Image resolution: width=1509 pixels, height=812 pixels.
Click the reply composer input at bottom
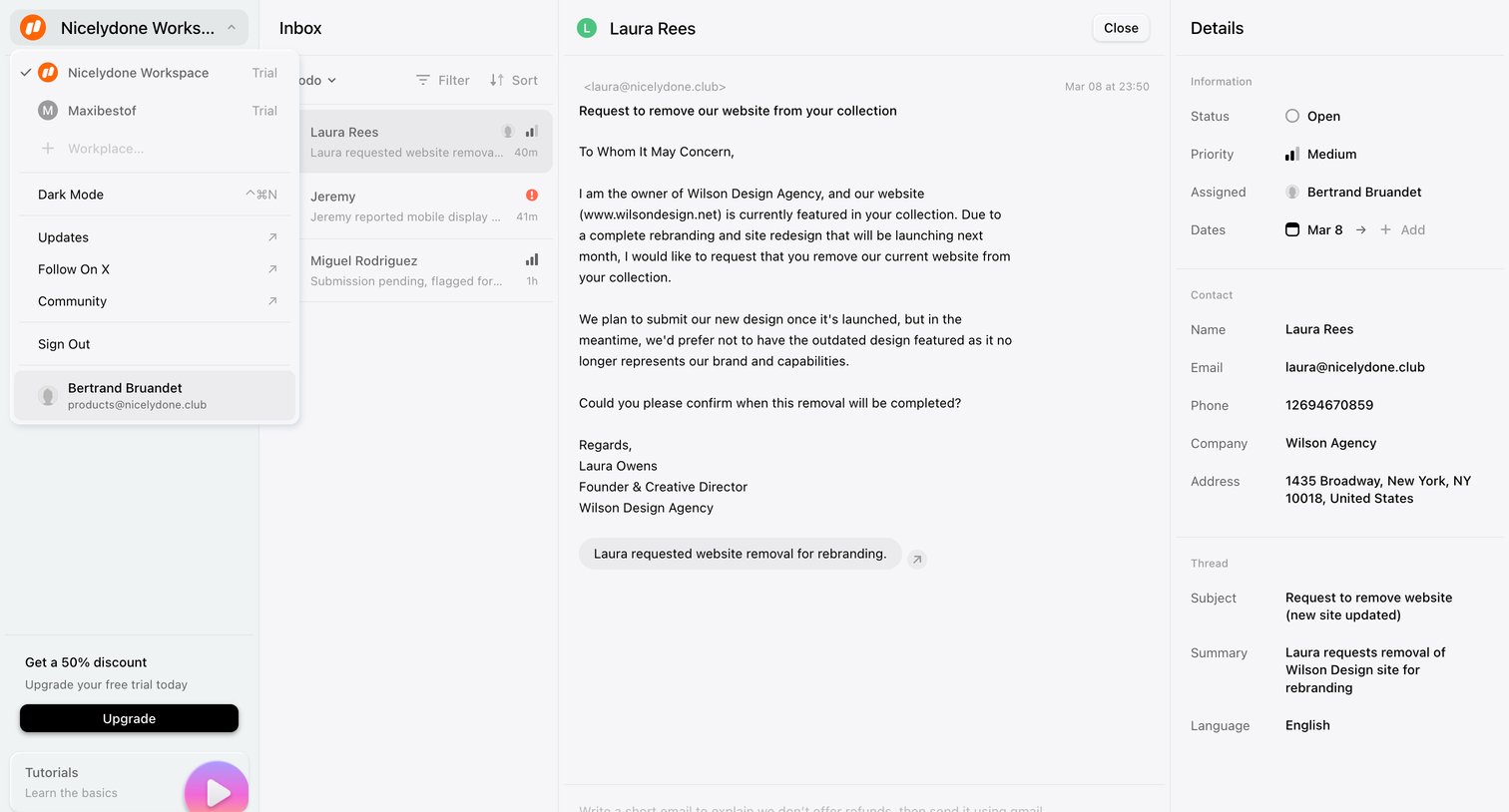[863, 806]
